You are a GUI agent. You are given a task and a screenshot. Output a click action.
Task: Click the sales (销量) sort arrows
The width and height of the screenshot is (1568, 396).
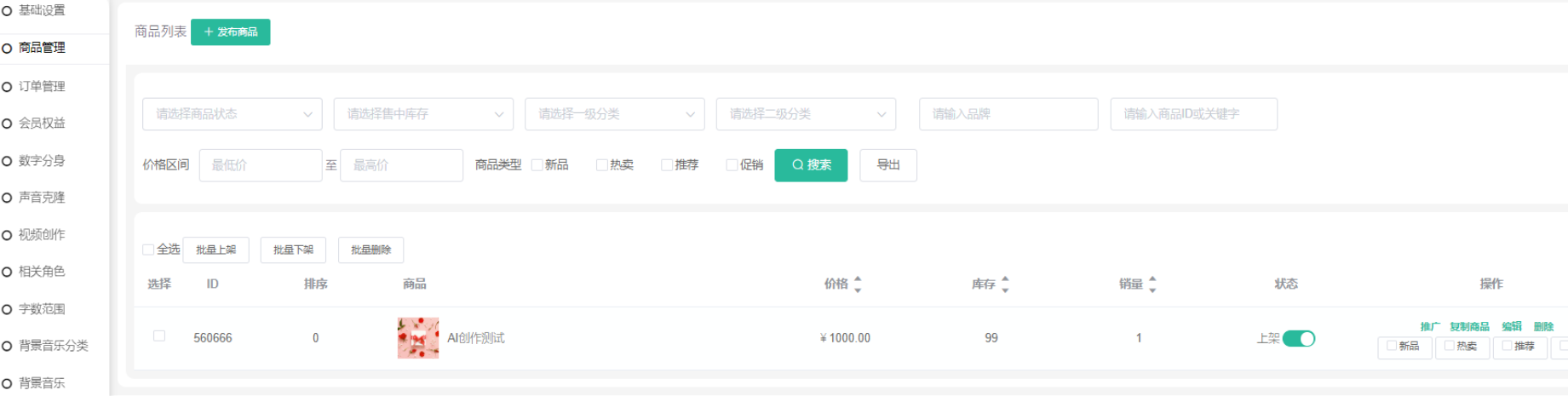pyautogui.click(x=1152, y=284)
